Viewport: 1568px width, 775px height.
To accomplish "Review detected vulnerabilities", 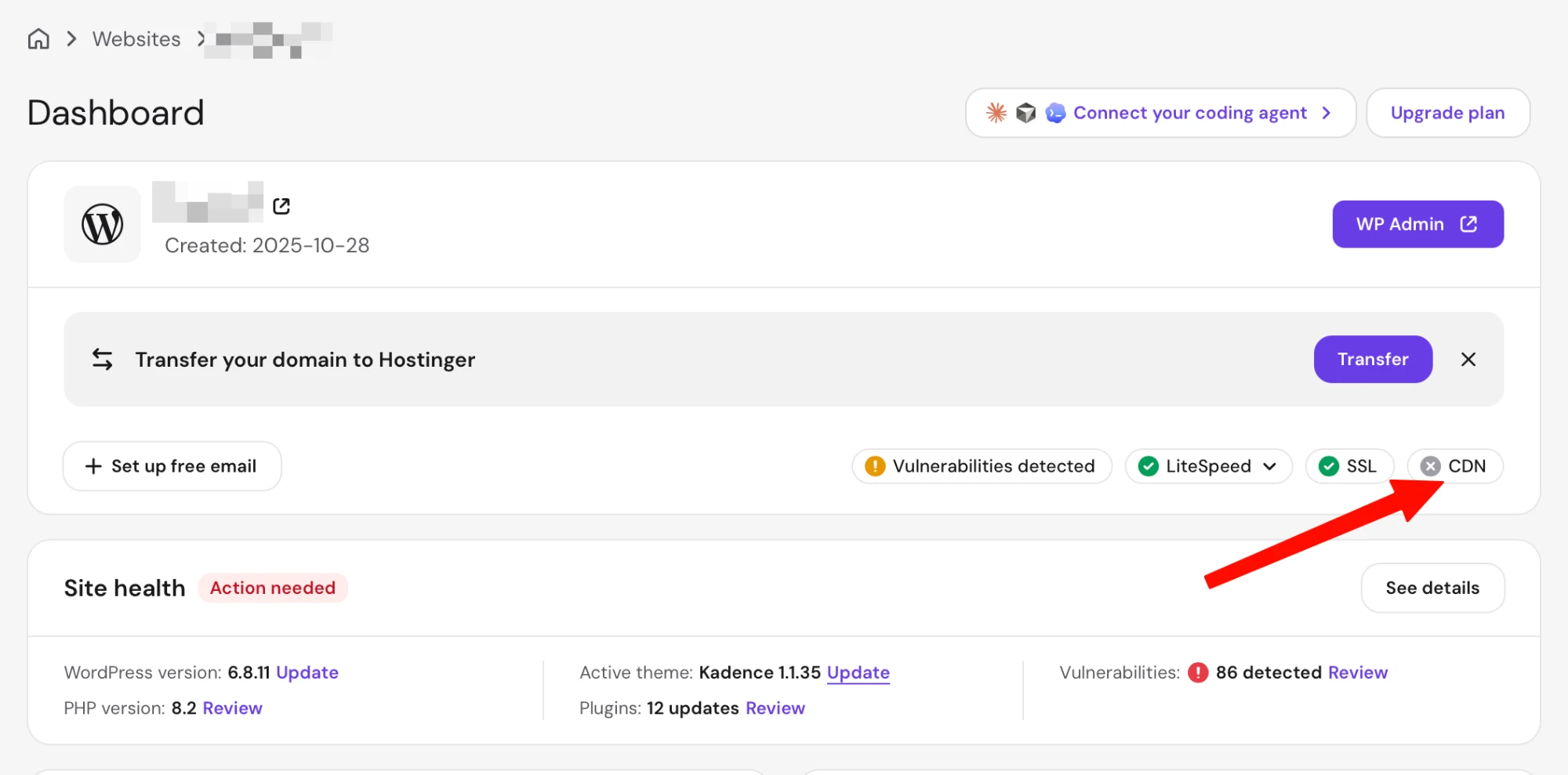I will click(1358, 672).
